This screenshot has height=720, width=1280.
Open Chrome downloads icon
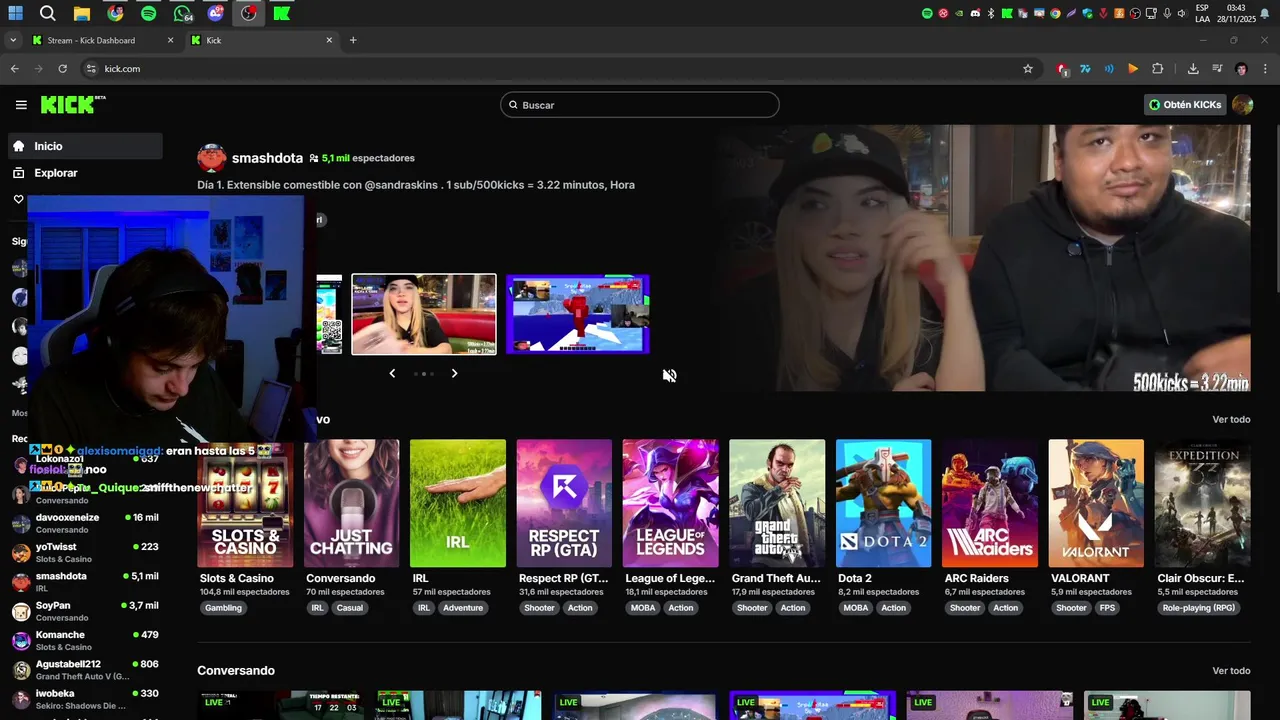(x=1193, y=69)
